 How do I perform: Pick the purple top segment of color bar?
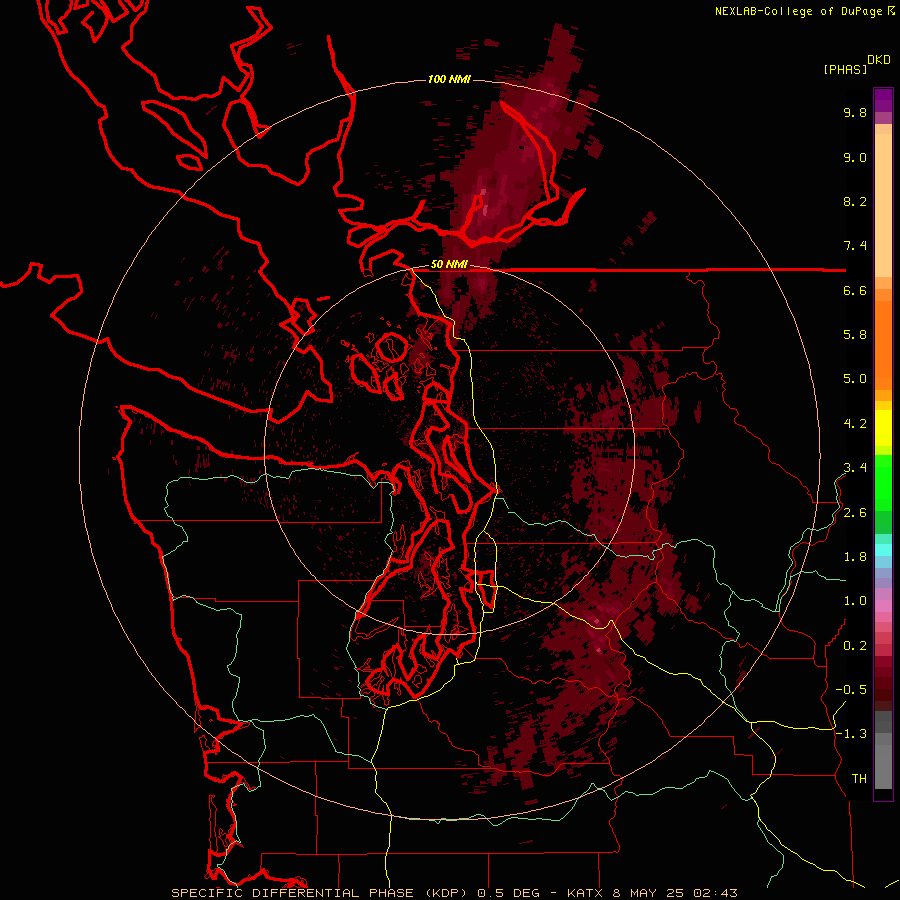[x=883, y=100]
